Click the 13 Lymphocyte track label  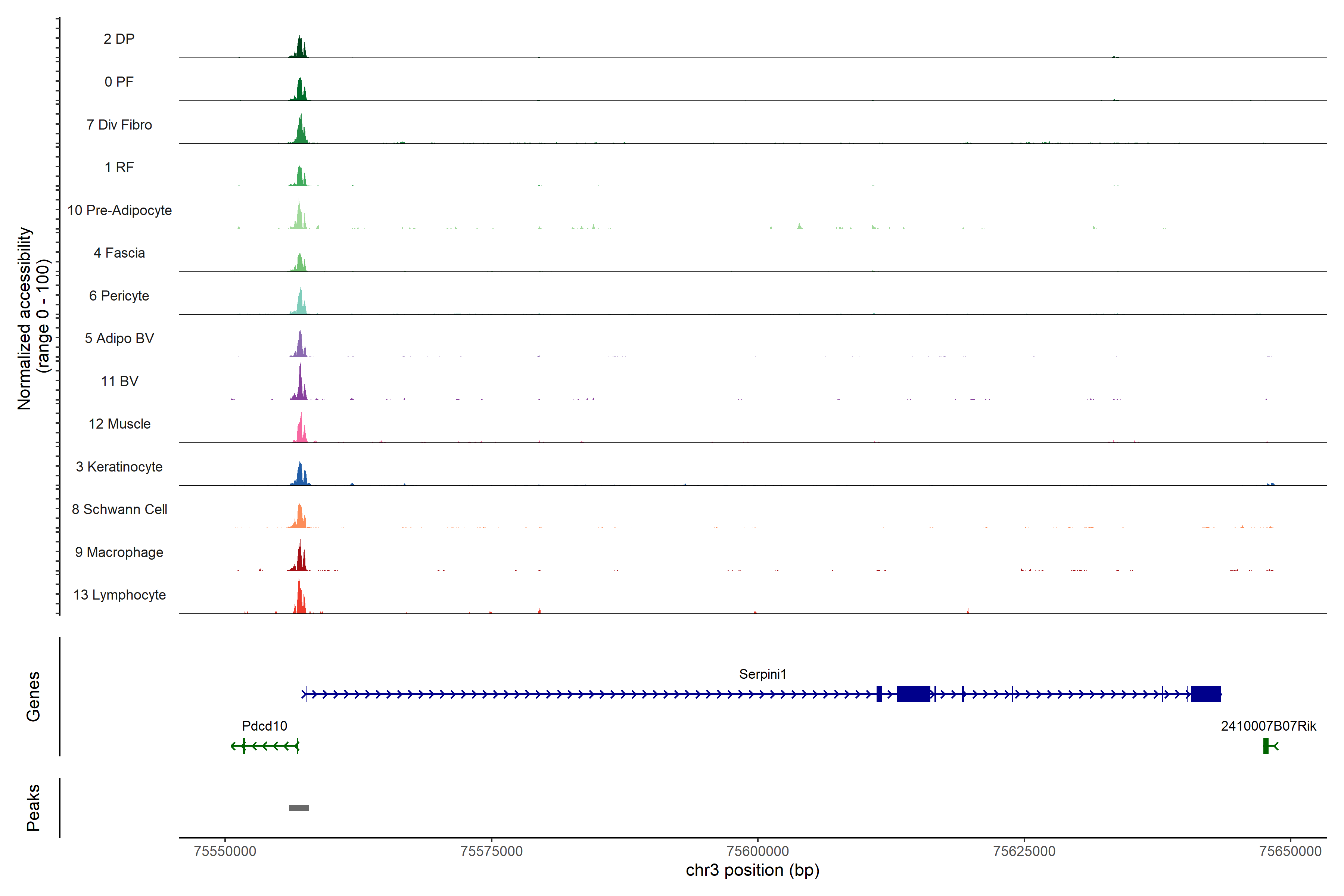[119, 595]
